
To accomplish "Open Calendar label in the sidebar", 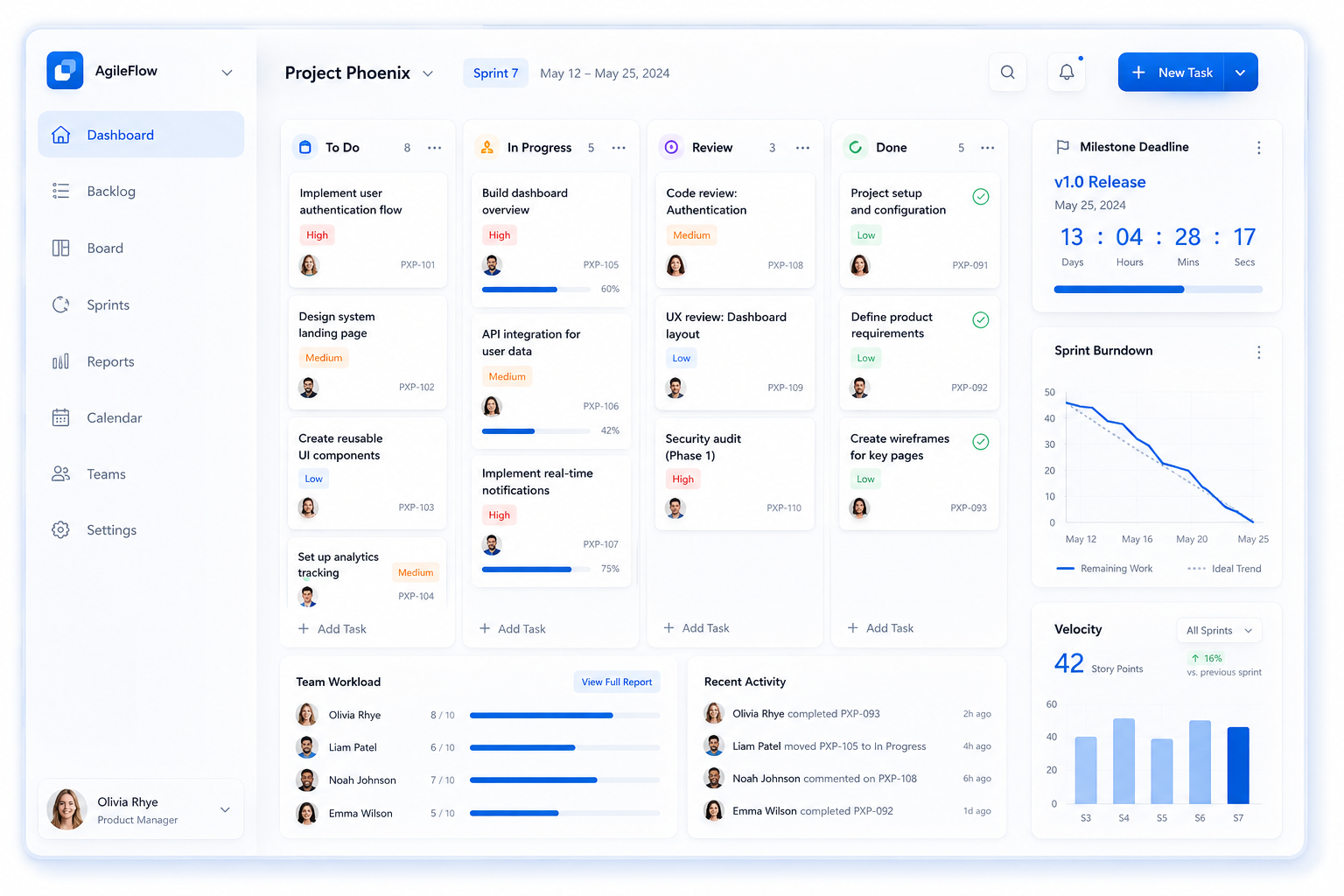I will [115, 418].
